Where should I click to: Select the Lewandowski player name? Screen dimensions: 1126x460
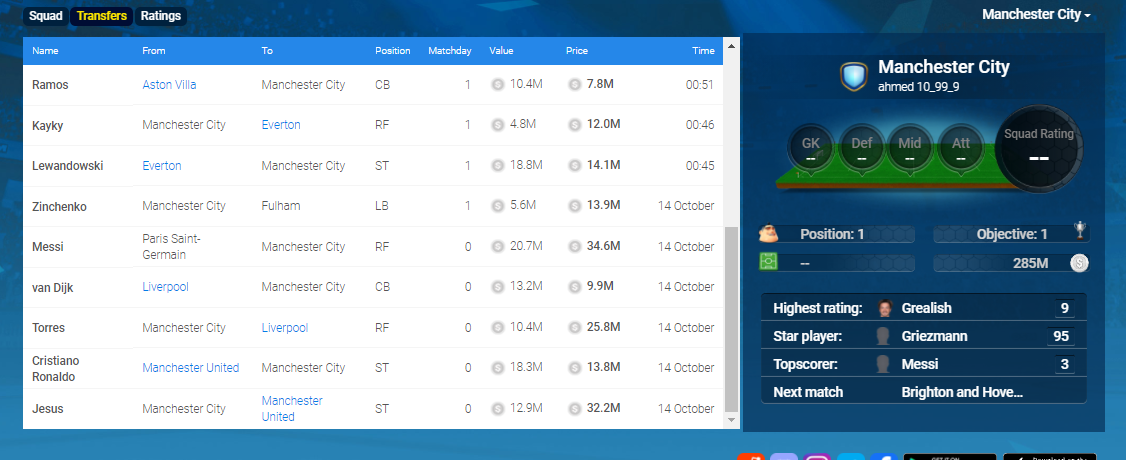coord(68,166)
